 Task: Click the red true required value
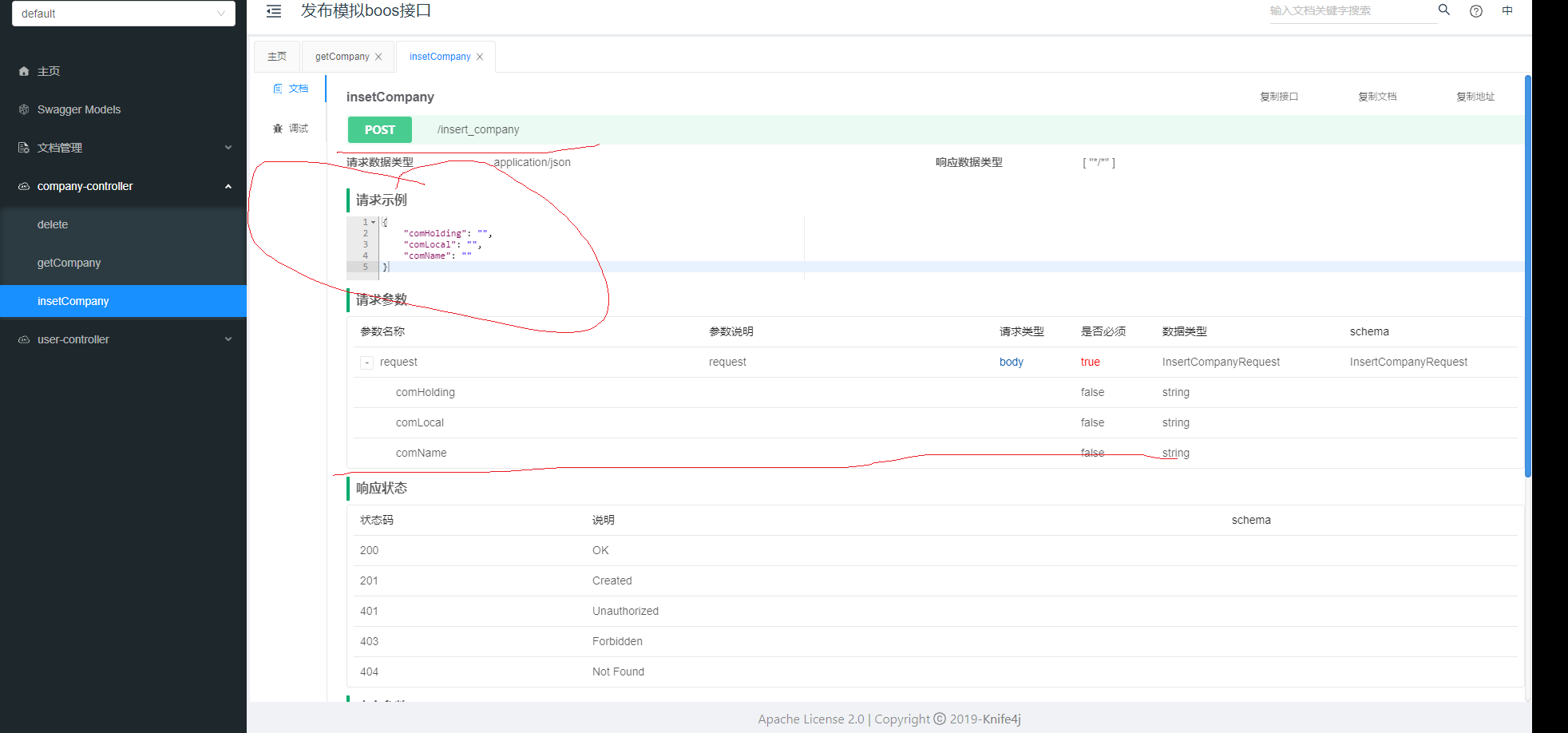[1091, 362]
